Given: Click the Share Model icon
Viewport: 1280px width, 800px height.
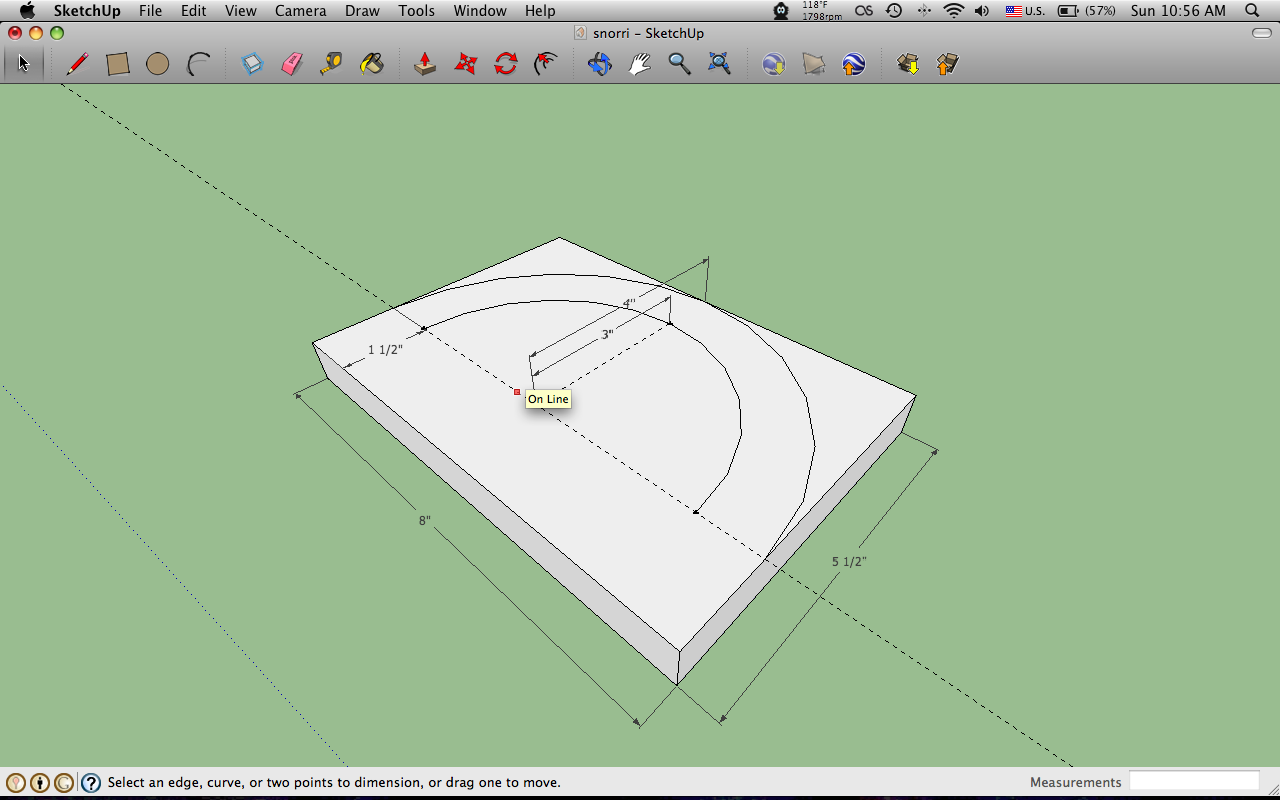Looking at the screenshot, I should pyautogui.click(x=947, y=64).
